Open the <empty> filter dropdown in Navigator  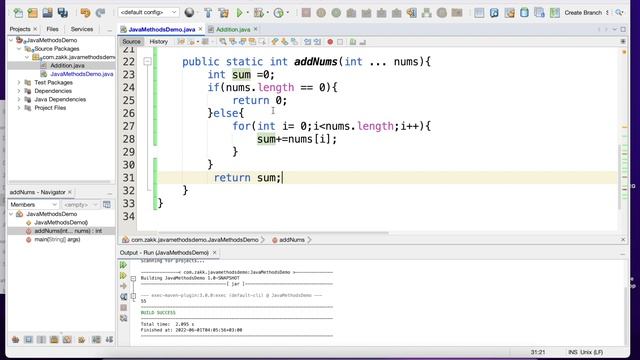80,204
